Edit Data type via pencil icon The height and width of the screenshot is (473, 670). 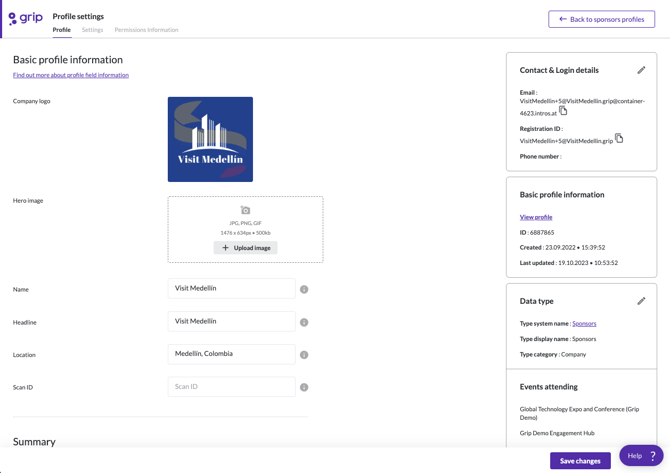point(641,301)
